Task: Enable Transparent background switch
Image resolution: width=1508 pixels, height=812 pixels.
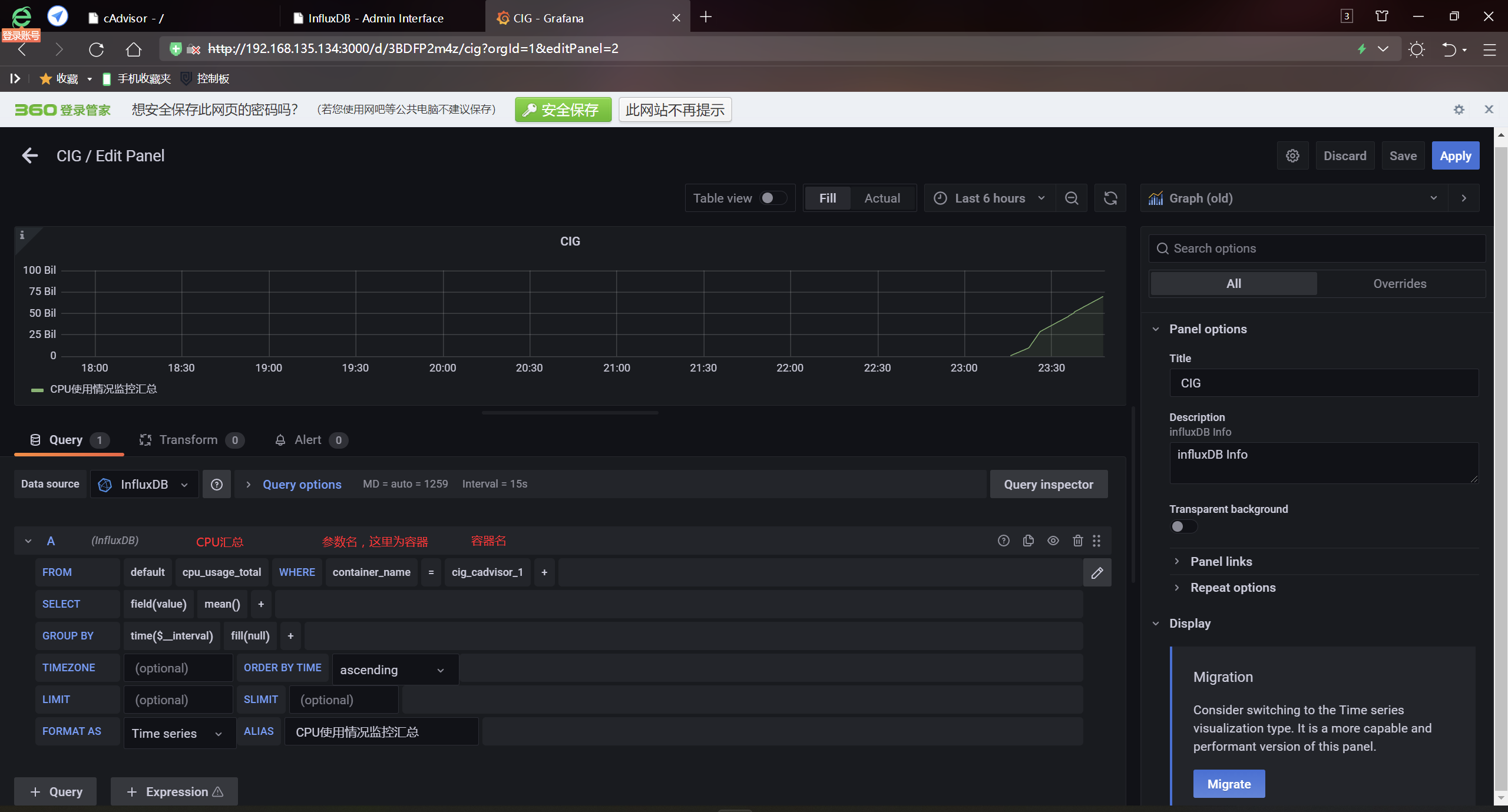Action: [x=1183, y=526]
